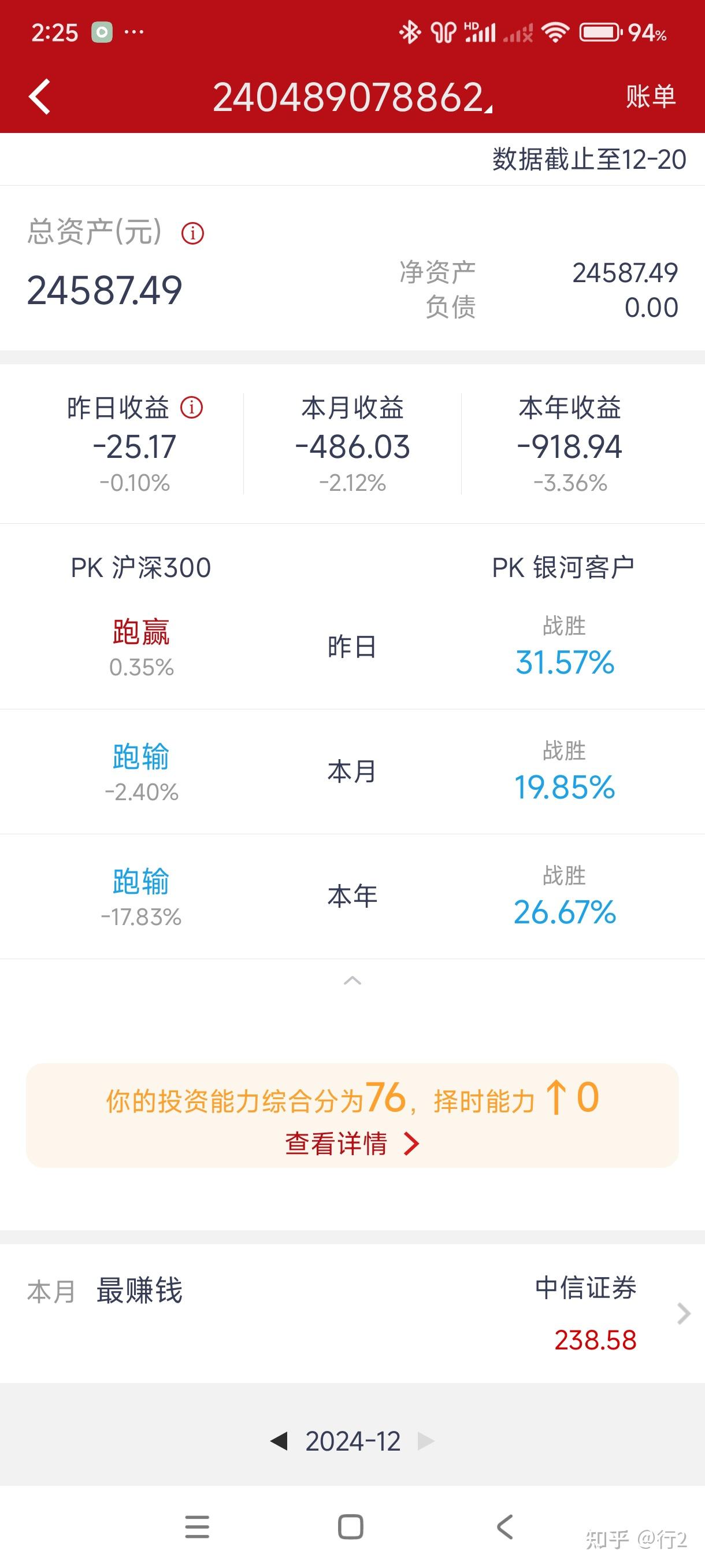Image resolution: width=705 pixels, height=1568 pixels.
Task: Open 查看详情 investment ability details
Action: (x=336, y=1144)
